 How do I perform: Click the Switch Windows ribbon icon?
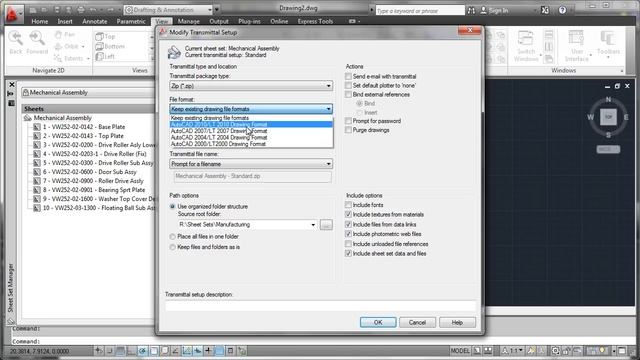click(x=525, y=38)
